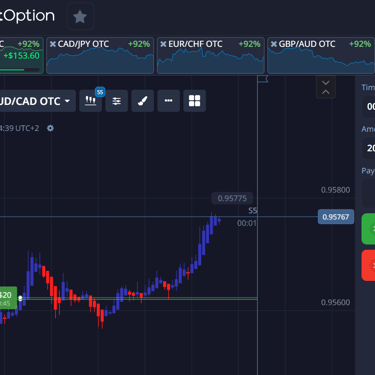375x375 pixels.
Task: Click the 0.95600 price axis label
Action: [x=335, y=302]
